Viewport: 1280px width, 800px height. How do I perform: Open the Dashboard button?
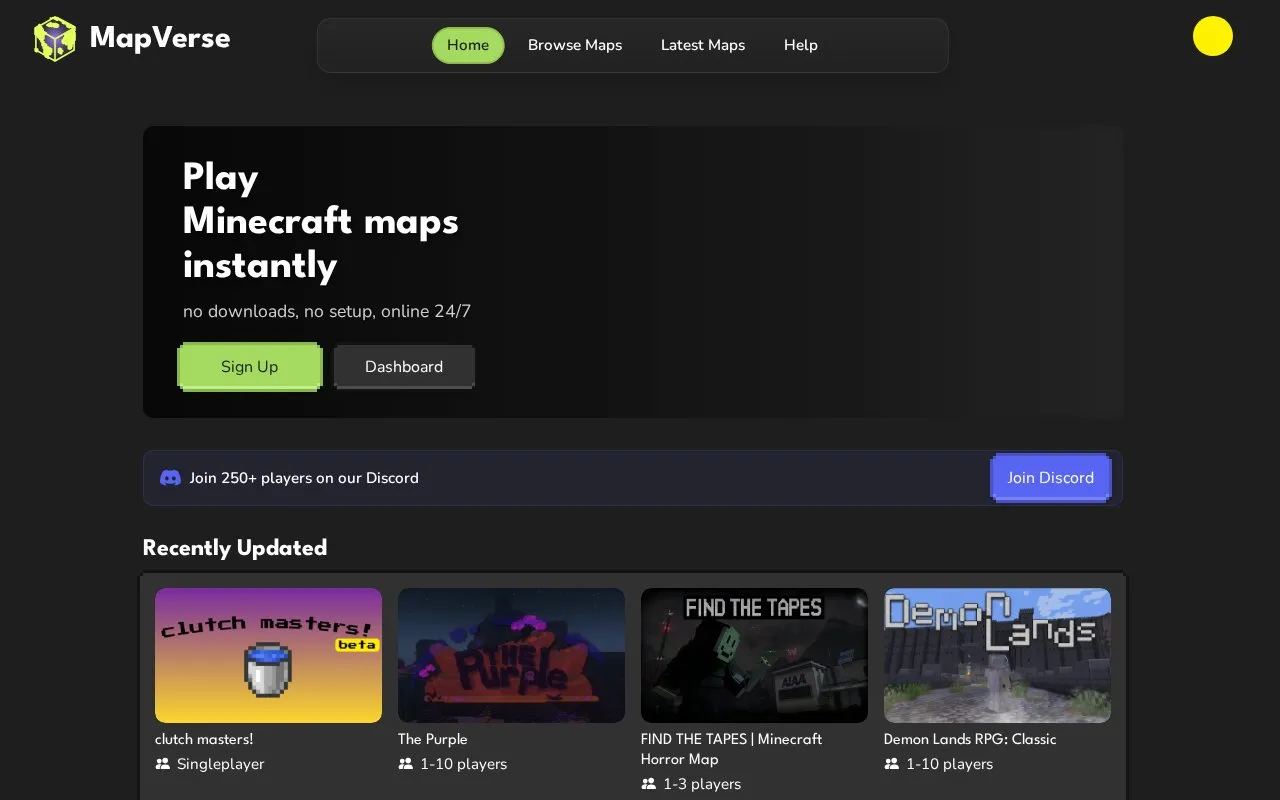click(404, 367)
